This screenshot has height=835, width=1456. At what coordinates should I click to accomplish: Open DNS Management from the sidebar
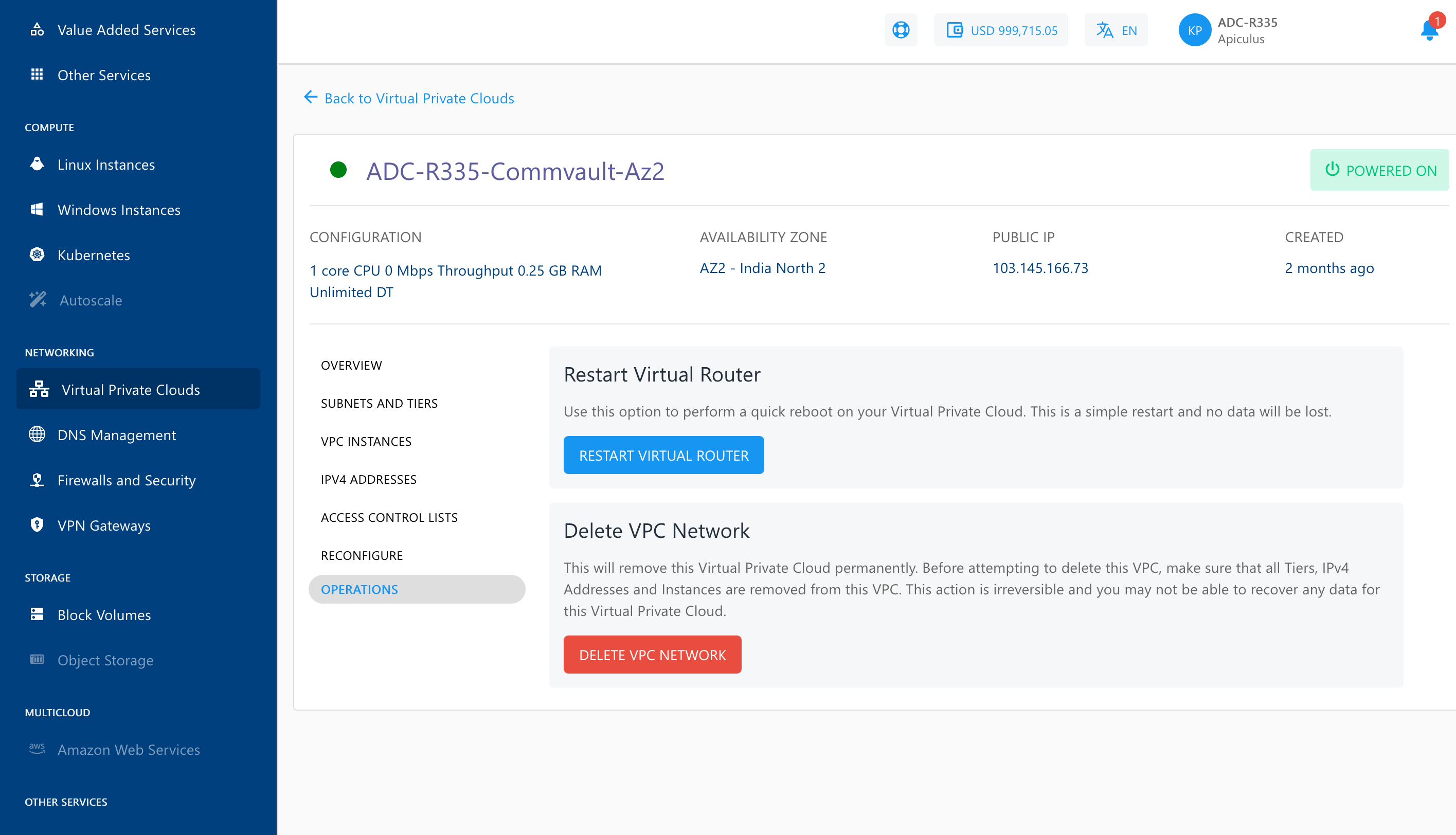point(116,434)
